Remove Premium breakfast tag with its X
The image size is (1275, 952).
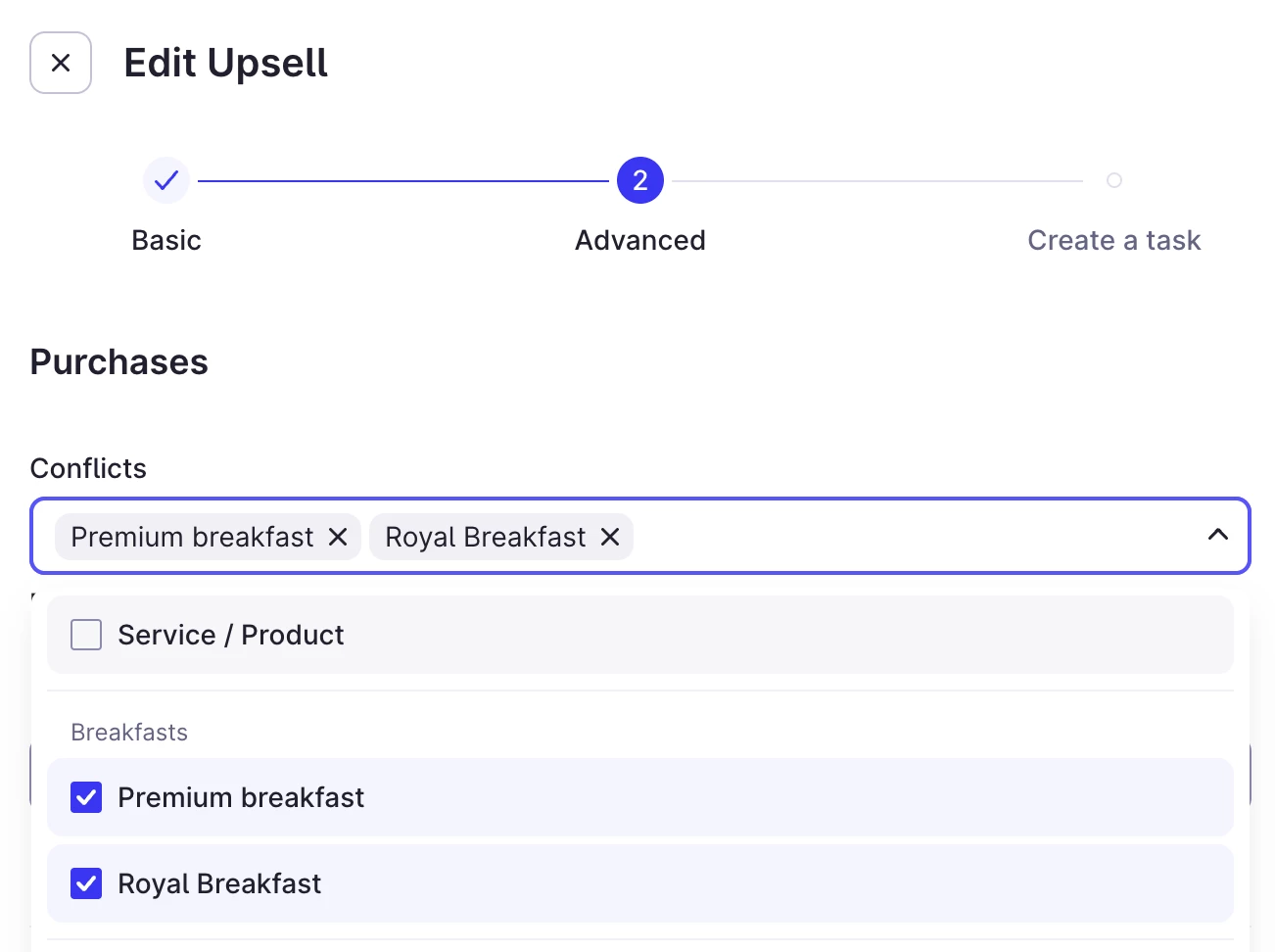(338, 537)
